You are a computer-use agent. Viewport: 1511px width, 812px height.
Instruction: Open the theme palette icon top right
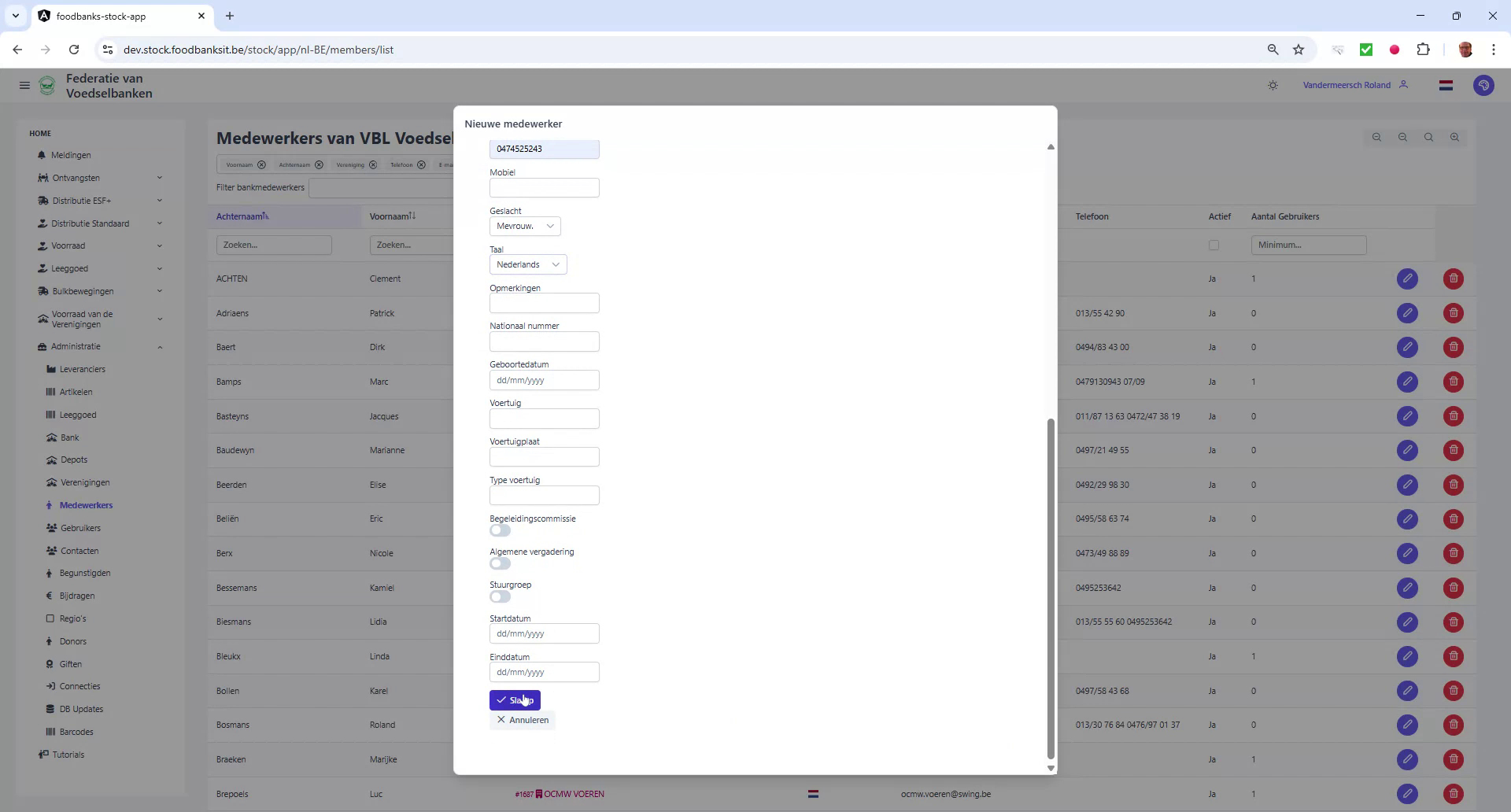tap(1483, 85)
